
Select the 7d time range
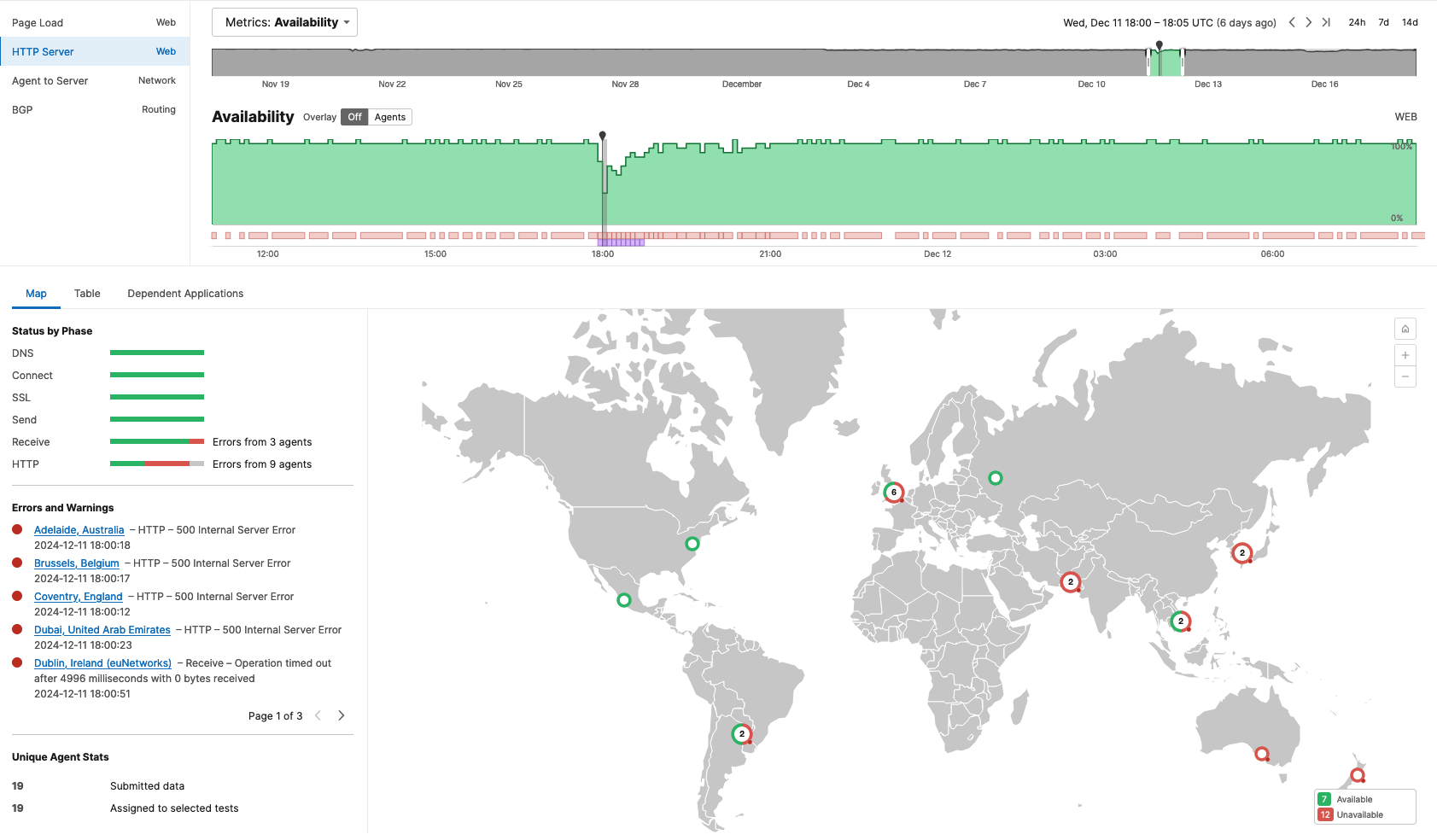coord(1383,22)
